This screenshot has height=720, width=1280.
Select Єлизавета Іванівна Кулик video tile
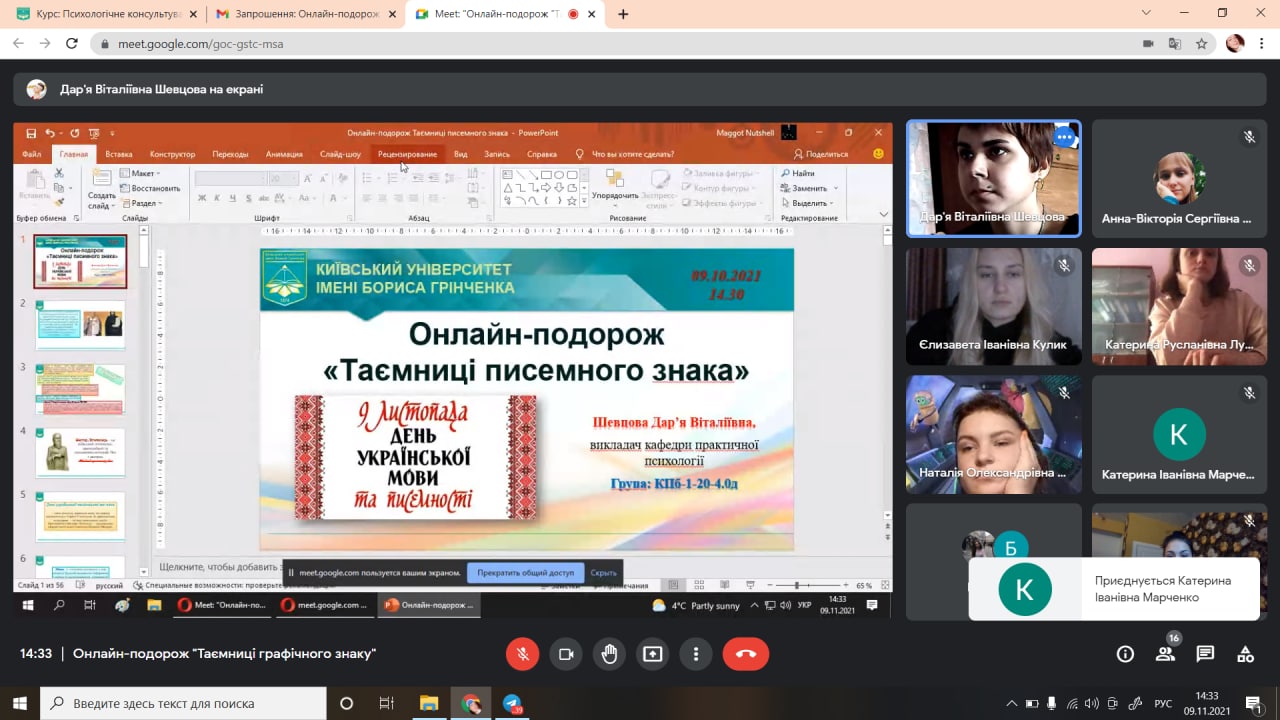(993, 306)
